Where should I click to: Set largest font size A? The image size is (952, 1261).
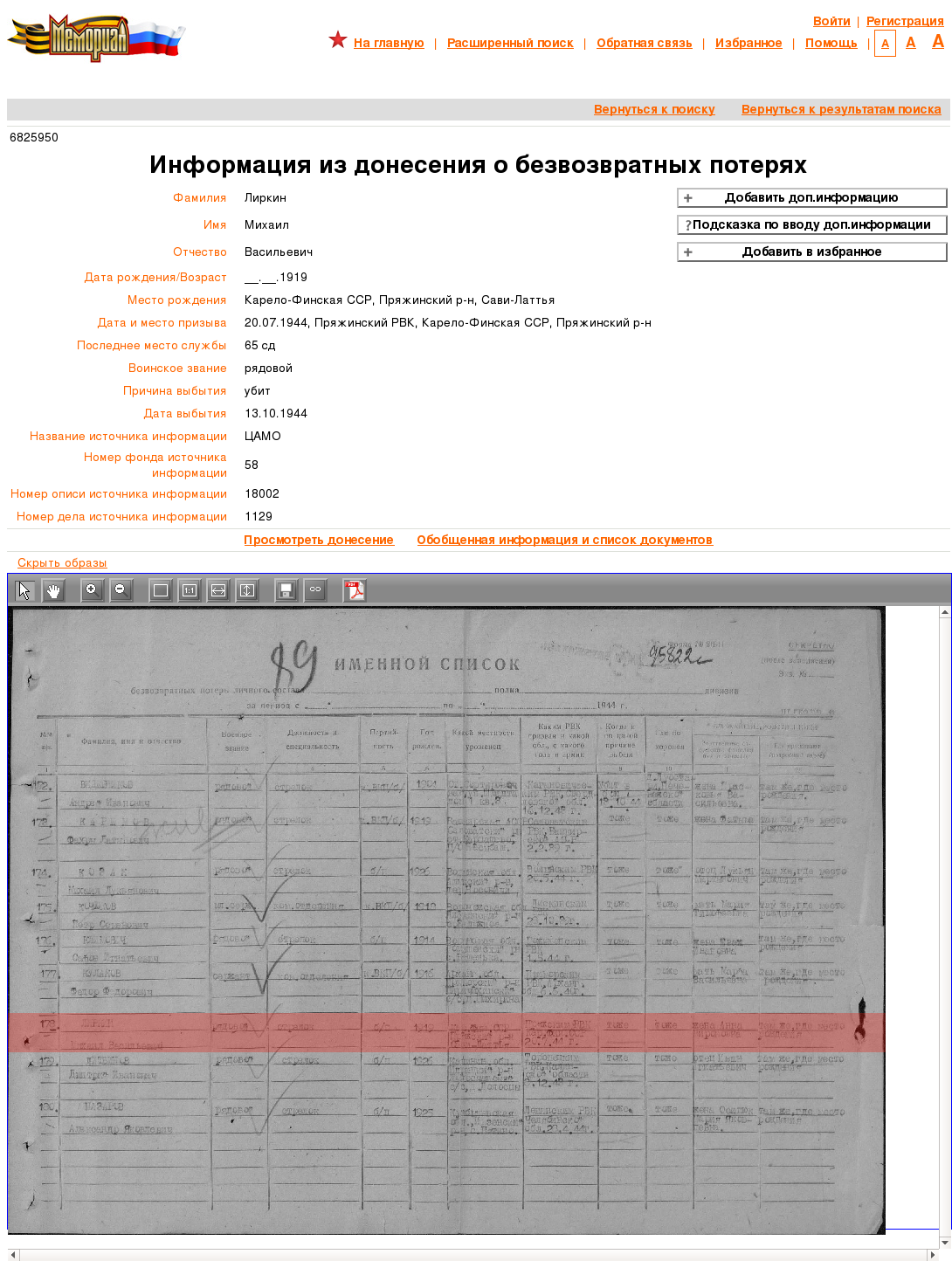(938, 41)
